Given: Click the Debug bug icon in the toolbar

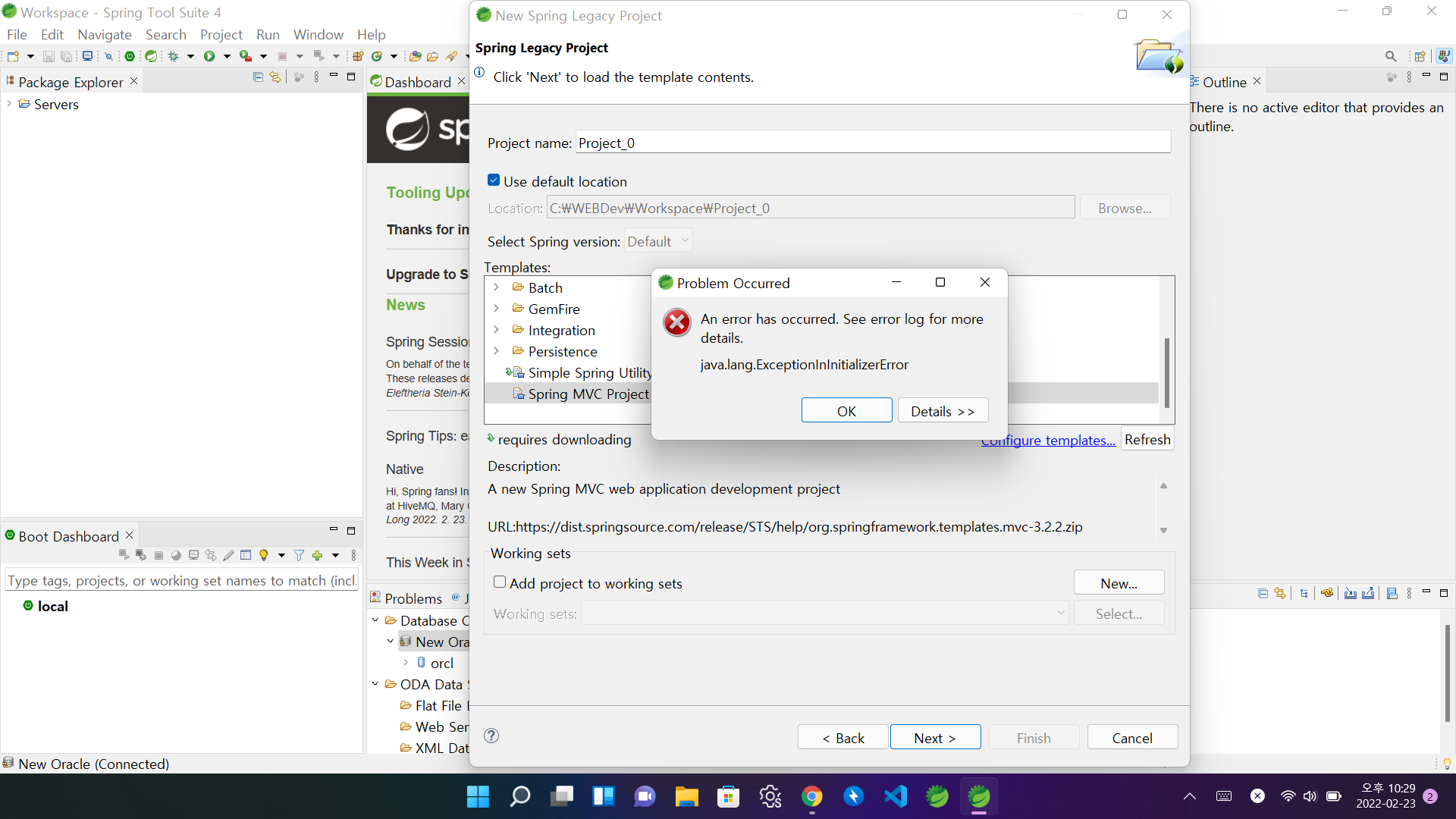Looking at the screenshot, I should (x=174, y=56).
